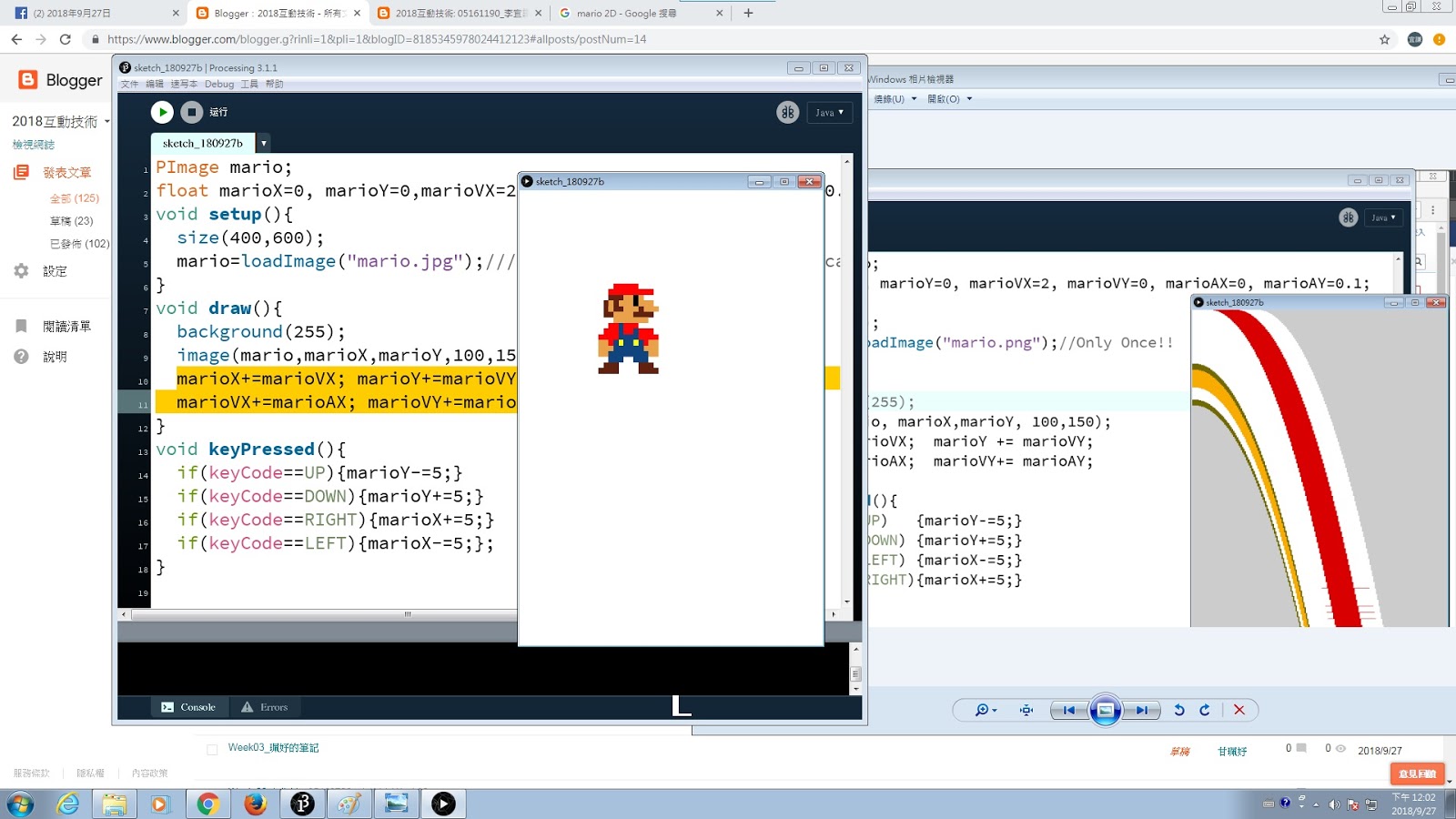Open the 文件 menu in Processing

coord(130,84)
